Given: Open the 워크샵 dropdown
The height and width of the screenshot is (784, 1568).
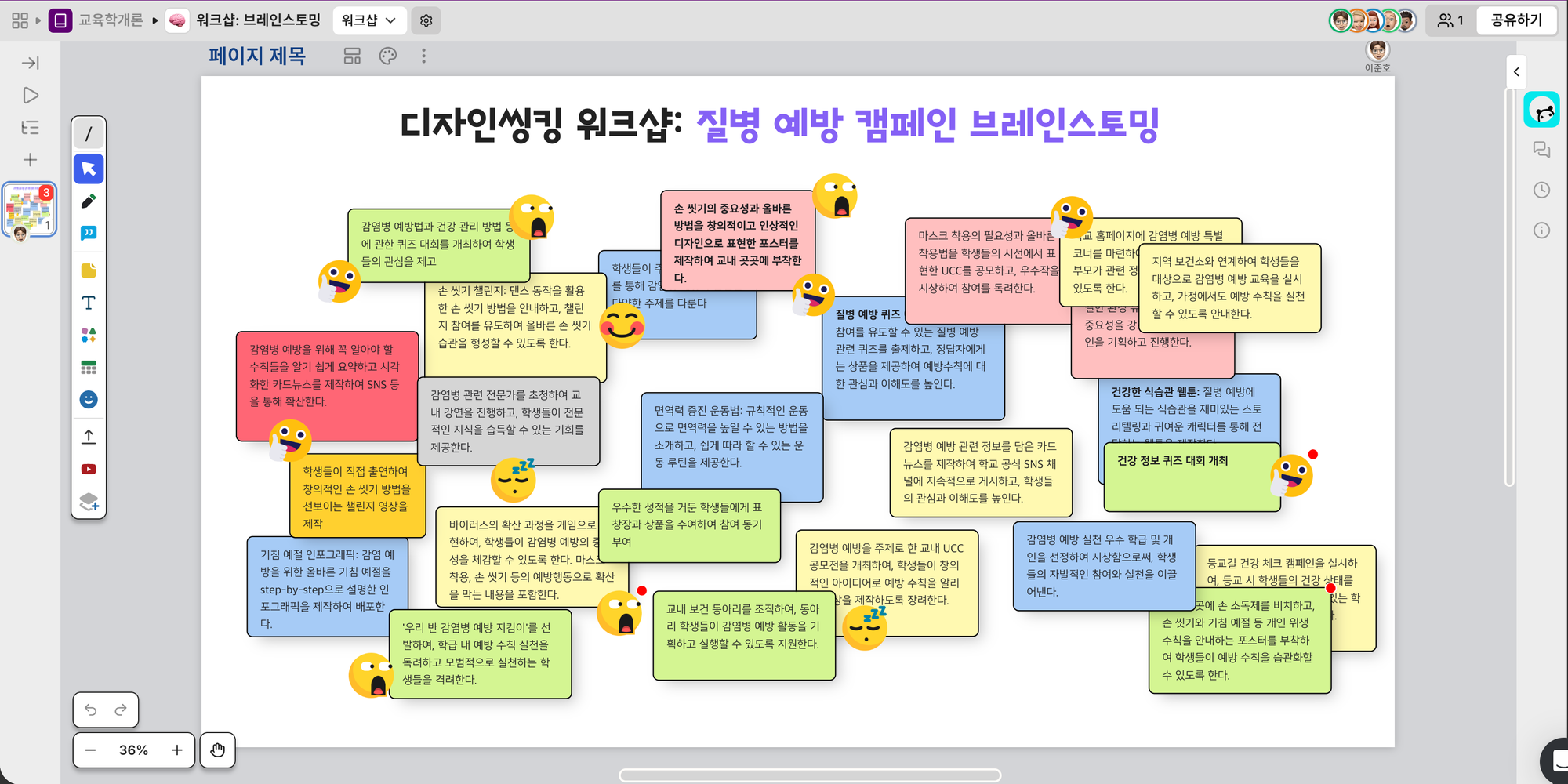Looking at the screenshot, I should [368, 20].
